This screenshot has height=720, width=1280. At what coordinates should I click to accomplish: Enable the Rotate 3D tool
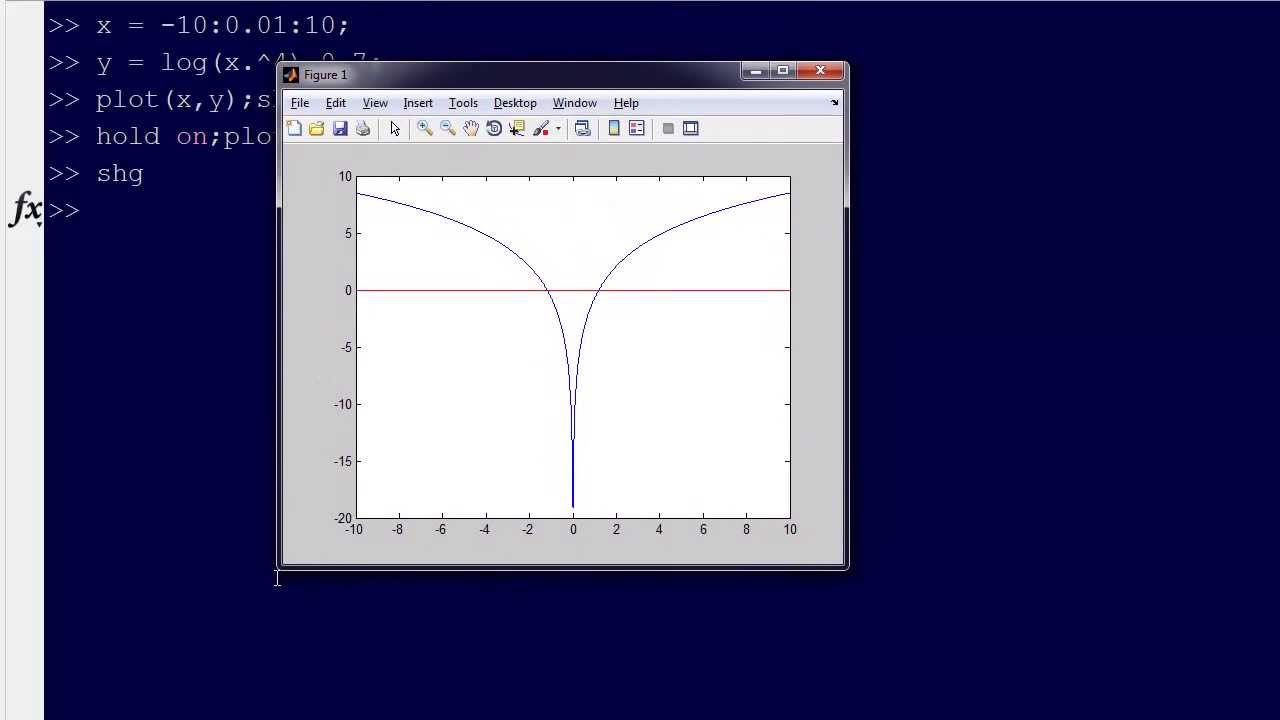point(494,128)
